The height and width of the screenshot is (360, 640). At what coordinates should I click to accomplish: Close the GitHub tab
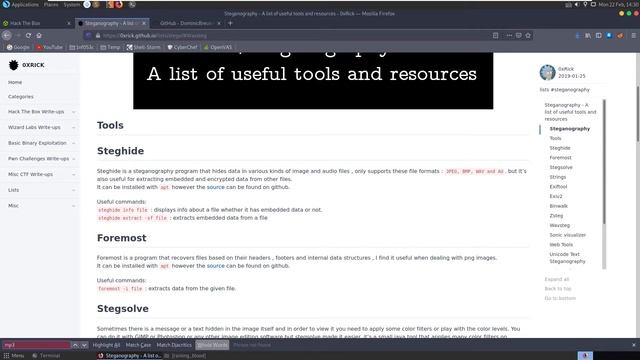click(x=219, y=23)
